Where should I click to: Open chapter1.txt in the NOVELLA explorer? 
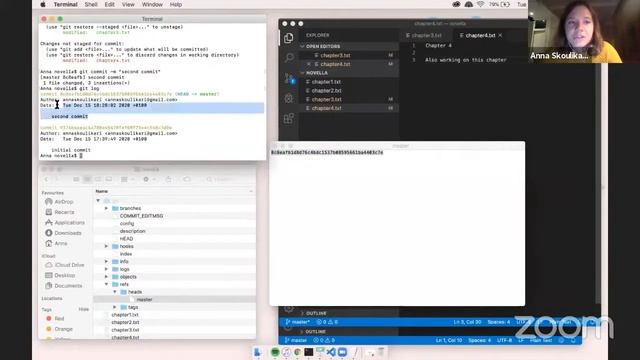pyautogui.click(x=326, y=82)
